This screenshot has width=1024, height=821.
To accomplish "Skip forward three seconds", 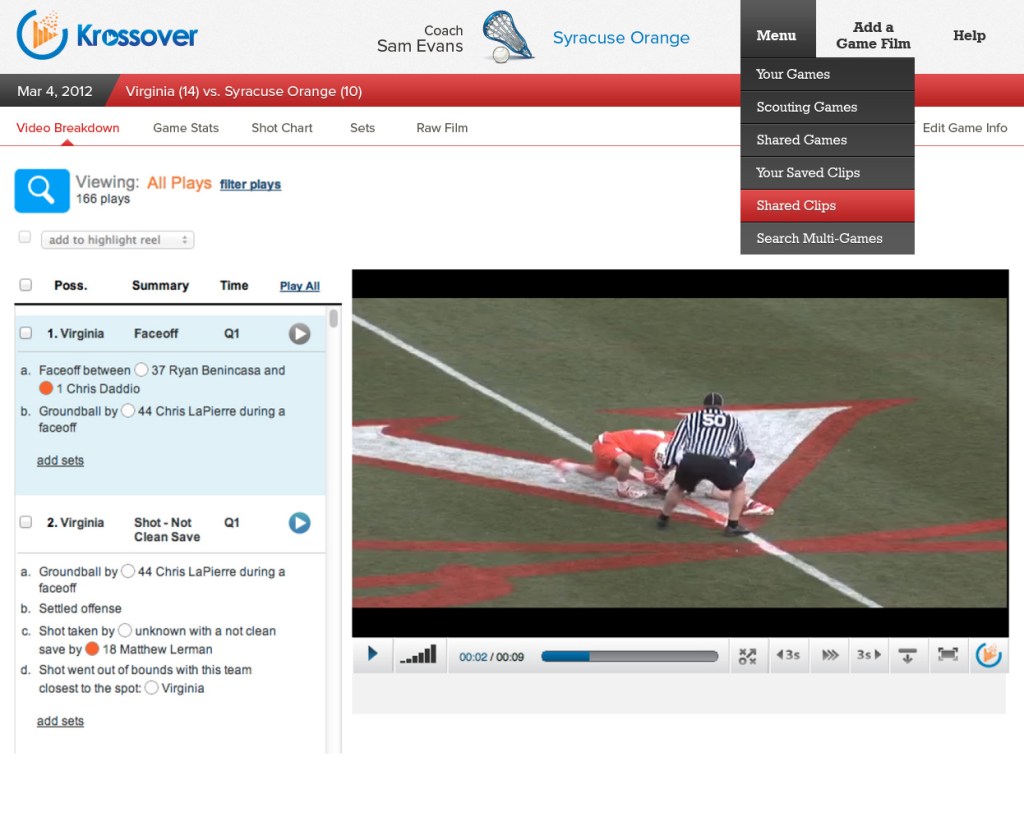I will click(869, 654).
